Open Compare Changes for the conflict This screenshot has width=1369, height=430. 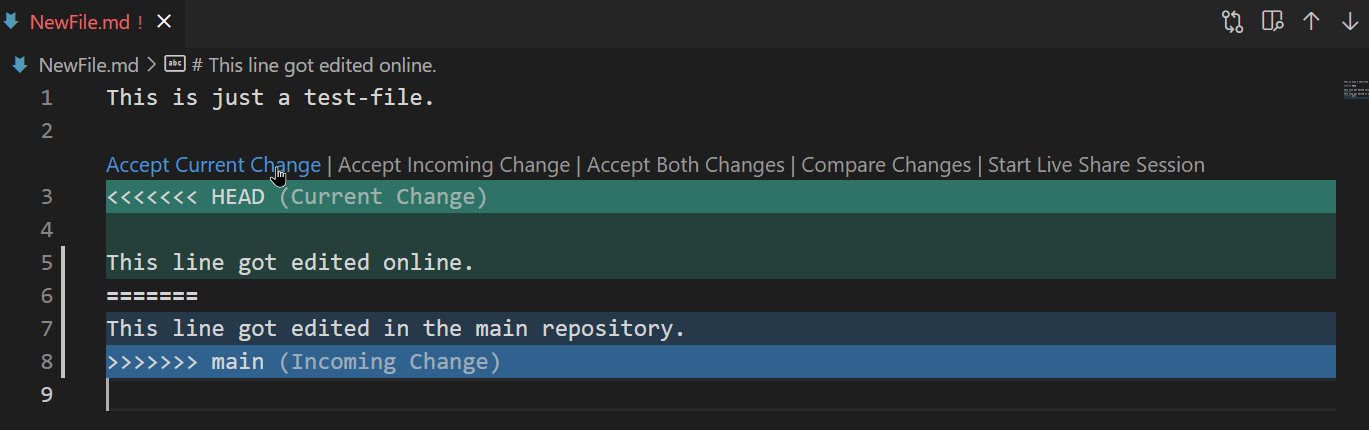point(886,165)
